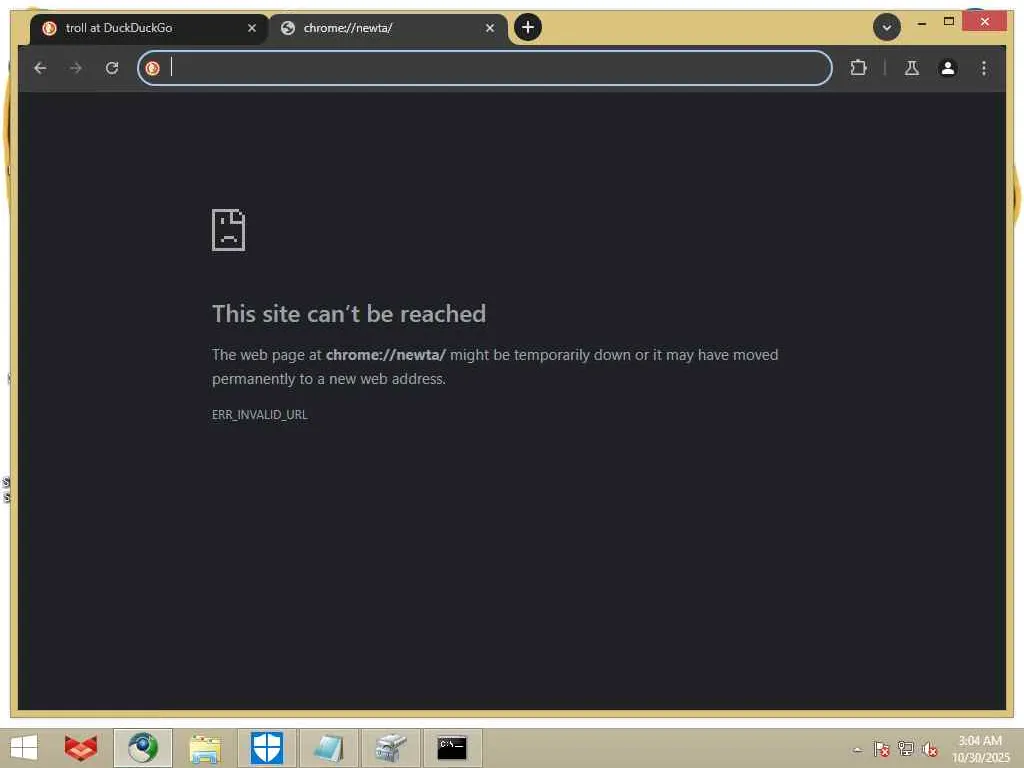Click the DuckDuckGo icon in address bar
This screenshot has height=768, width=1024.
[x=152, y=69]
